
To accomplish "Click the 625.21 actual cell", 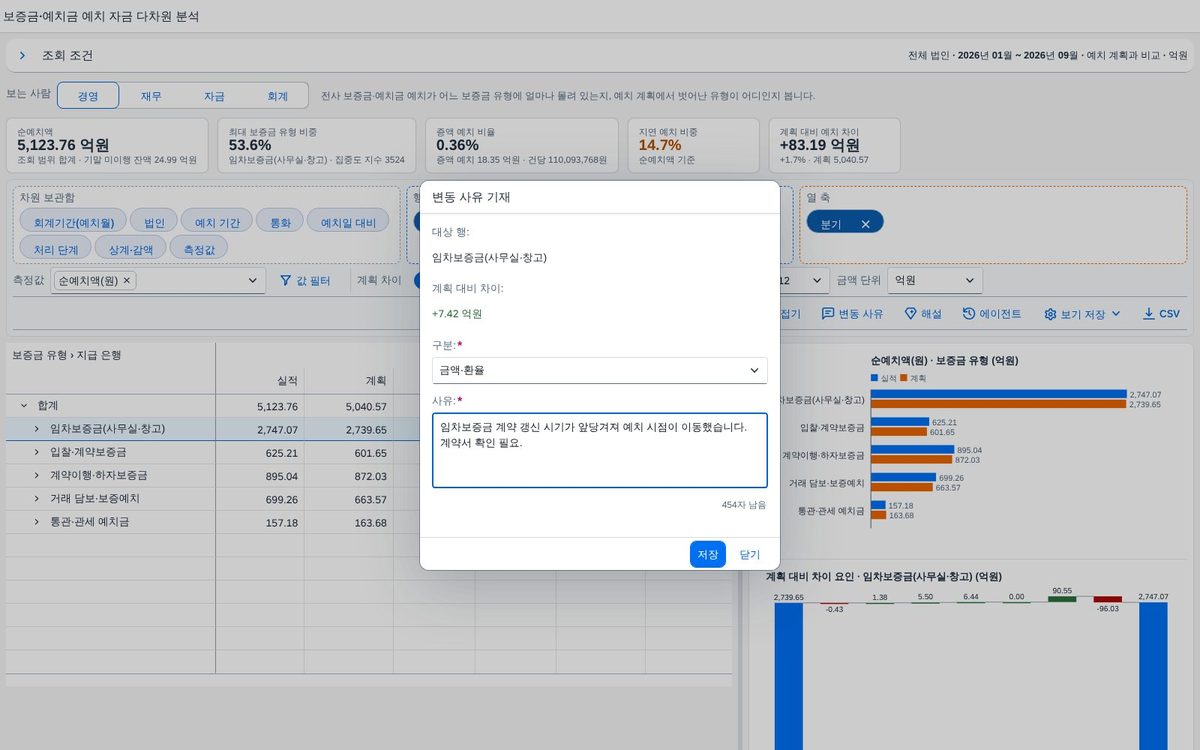I will point(260,452).
